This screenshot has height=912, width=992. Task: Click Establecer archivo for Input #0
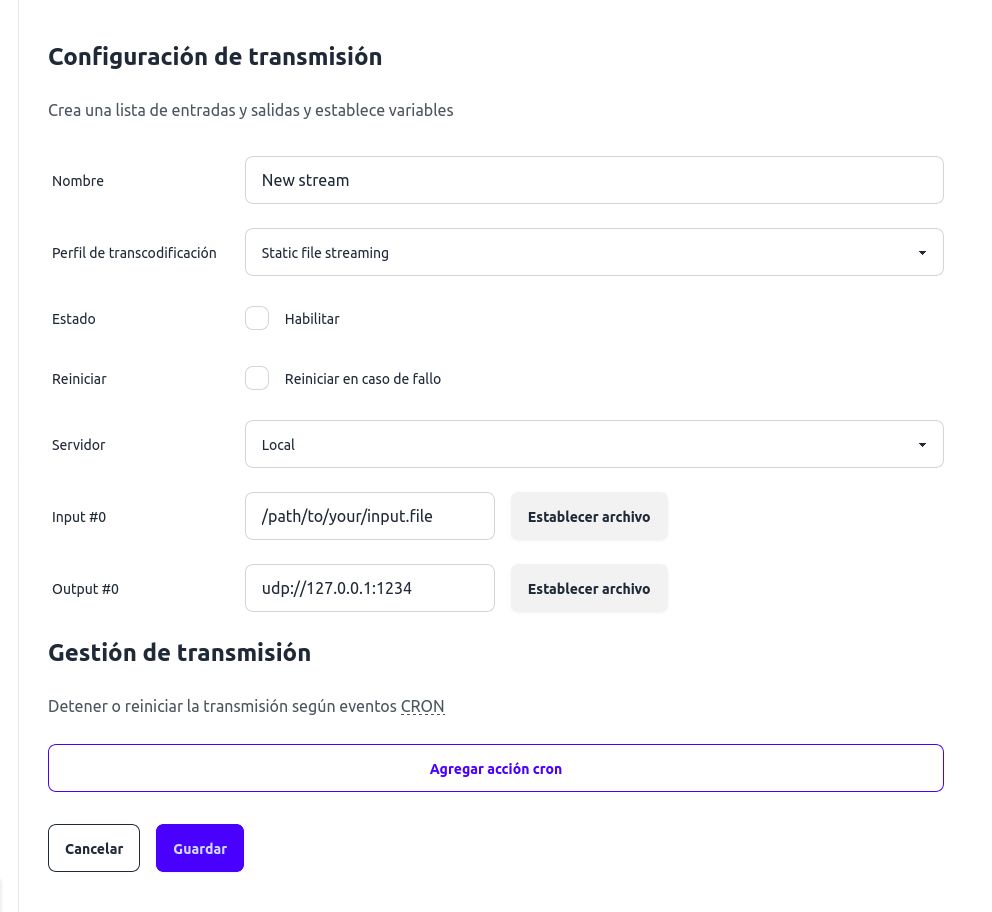click(x=589, y=516)
